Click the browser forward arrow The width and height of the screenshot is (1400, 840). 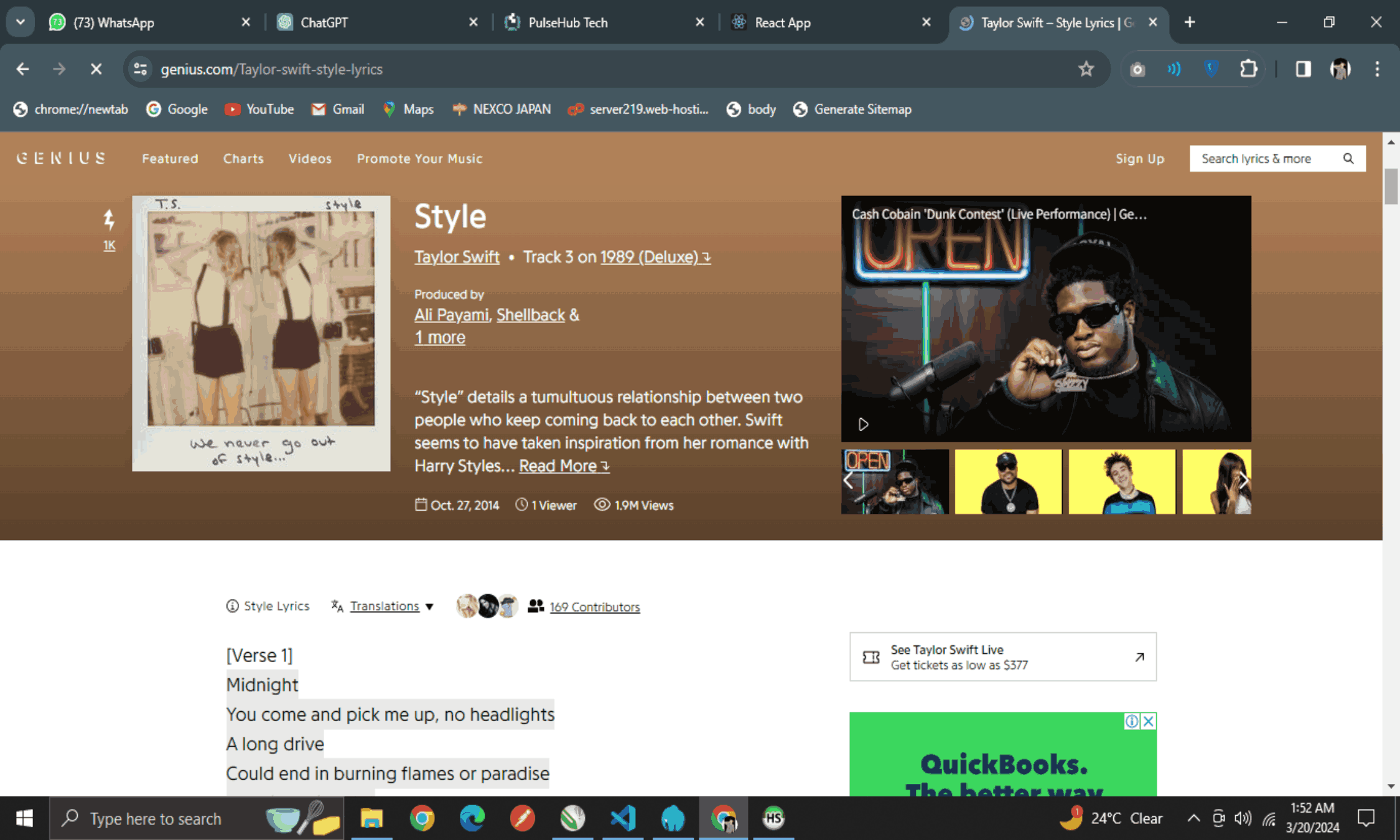click(59, 69)
